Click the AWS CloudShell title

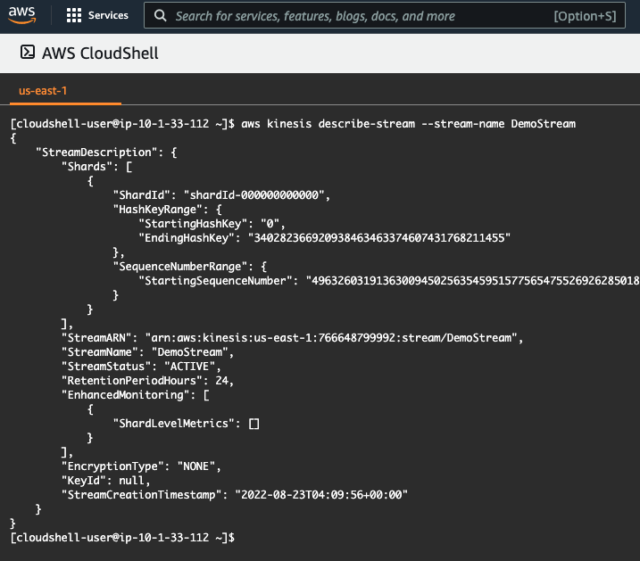(x=100, y=53)
